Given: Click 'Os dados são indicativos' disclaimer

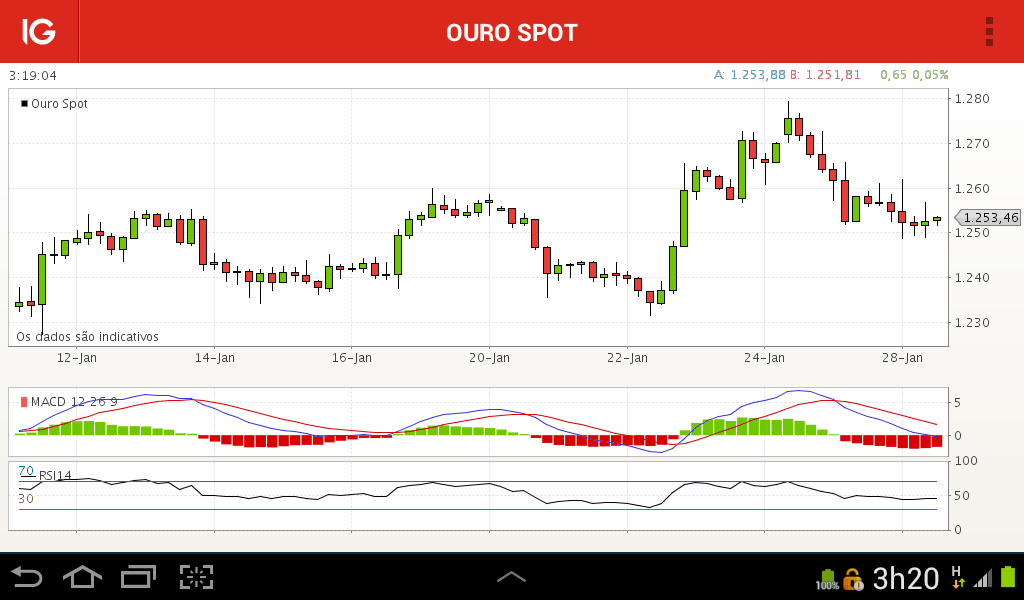Looking at the screenshot, I should 88,337.
